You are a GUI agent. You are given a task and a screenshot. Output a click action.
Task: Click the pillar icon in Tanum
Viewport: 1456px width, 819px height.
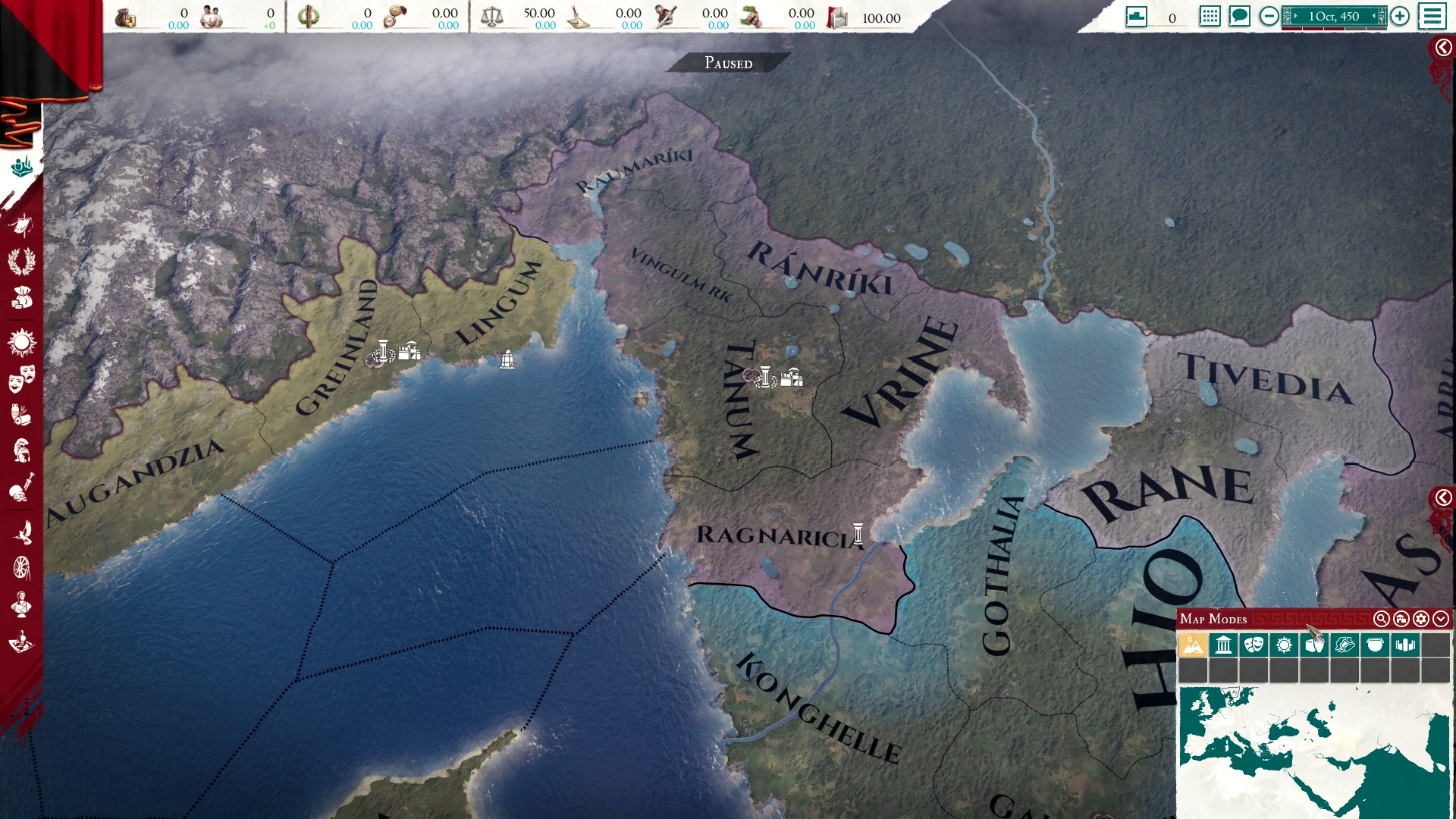765,376
